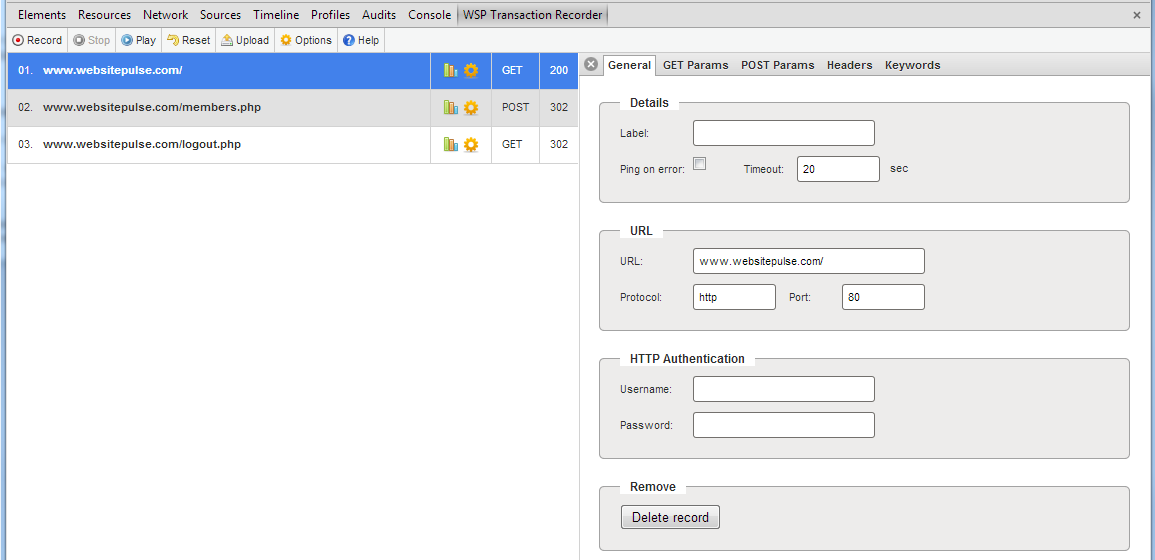
Task: Click the Stop toolbar button
Action: 91,41
